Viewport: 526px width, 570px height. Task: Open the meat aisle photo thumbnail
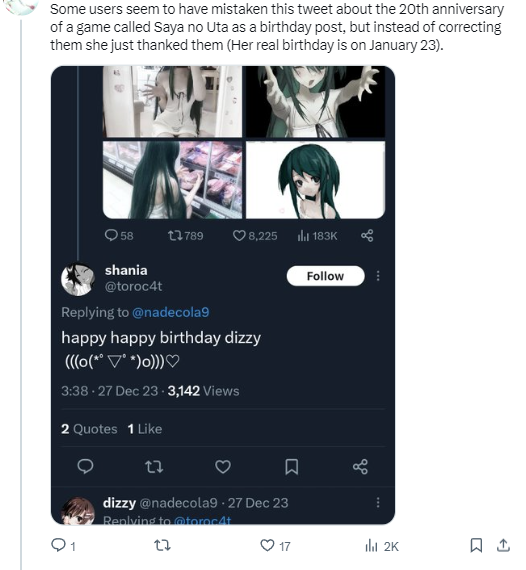[172, 180]
